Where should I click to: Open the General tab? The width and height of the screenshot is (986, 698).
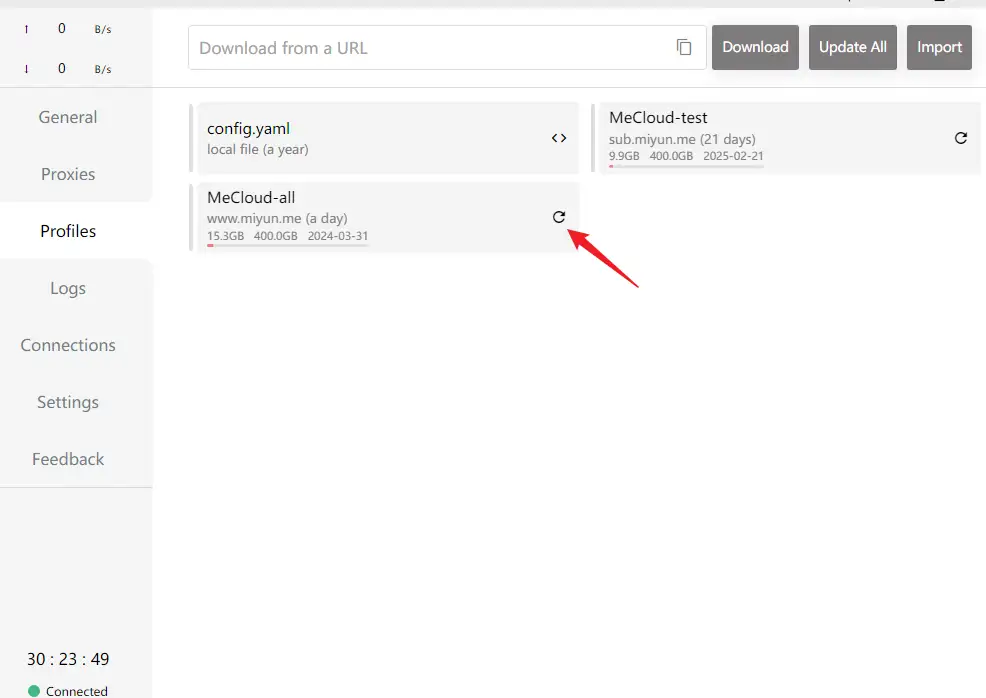pos(68,117)
